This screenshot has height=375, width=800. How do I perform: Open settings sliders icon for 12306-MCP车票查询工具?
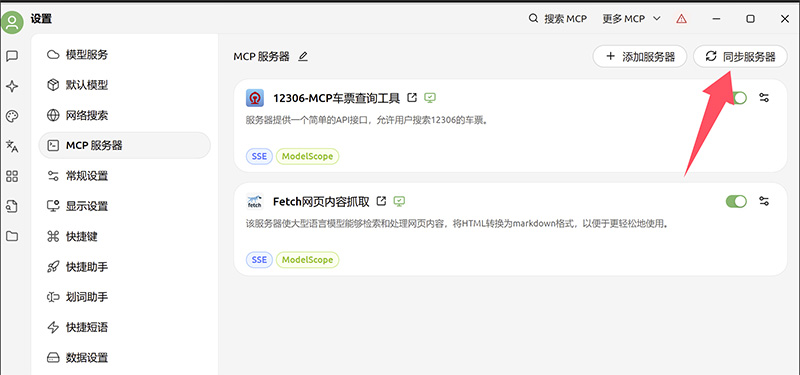coord(764,98)
